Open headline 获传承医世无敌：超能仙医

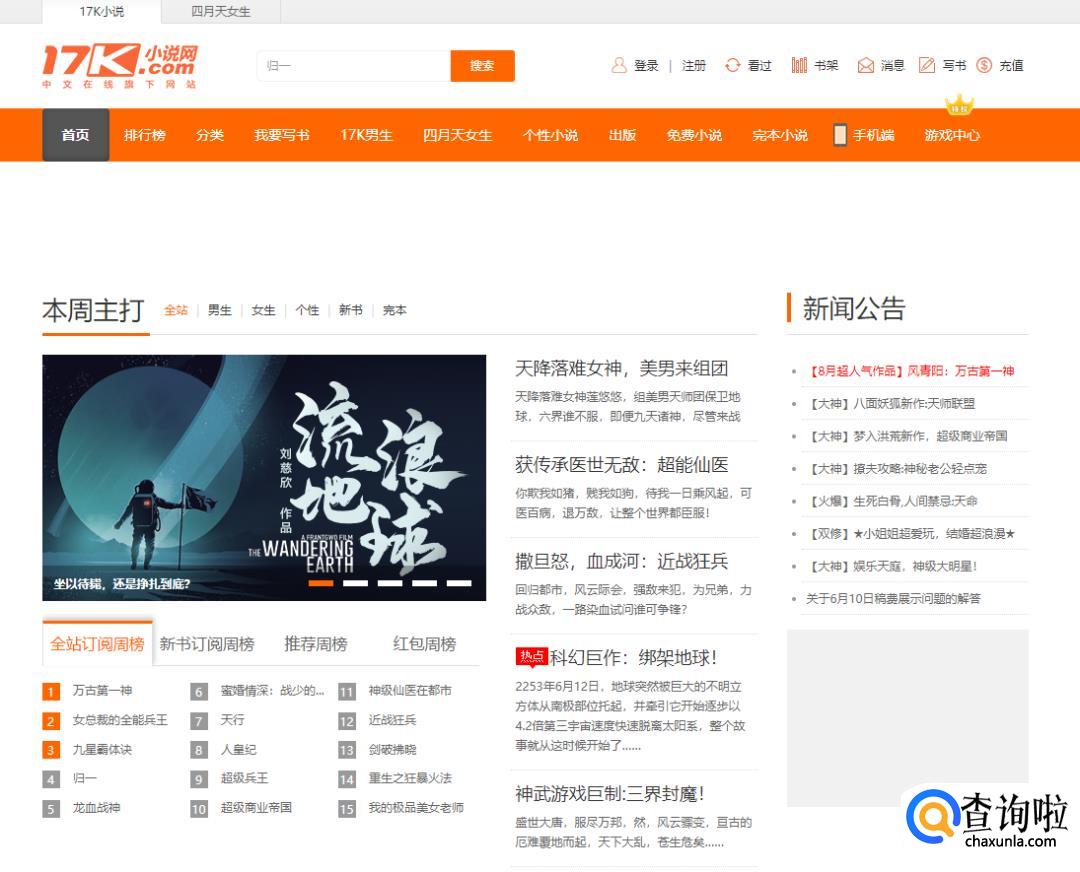(621, 464)
